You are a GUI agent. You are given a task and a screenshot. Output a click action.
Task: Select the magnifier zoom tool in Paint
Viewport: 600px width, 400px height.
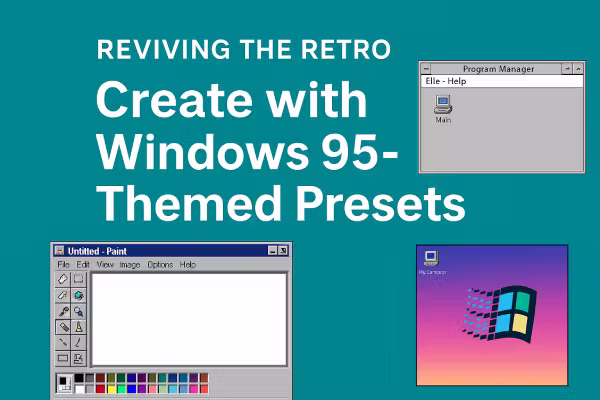(78, 311)
